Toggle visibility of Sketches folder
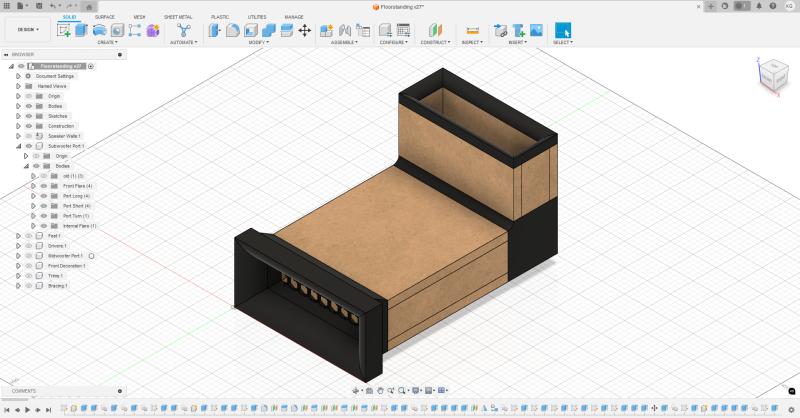This screenshot has height=418, width=800. [x=29, y=116]
